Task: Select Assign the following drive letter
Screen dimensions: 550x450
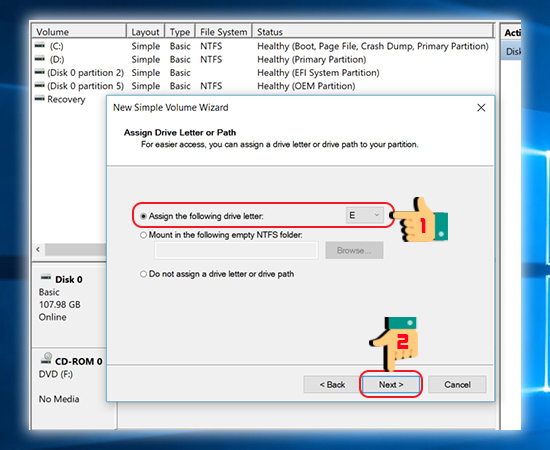Action: (143, 216)
